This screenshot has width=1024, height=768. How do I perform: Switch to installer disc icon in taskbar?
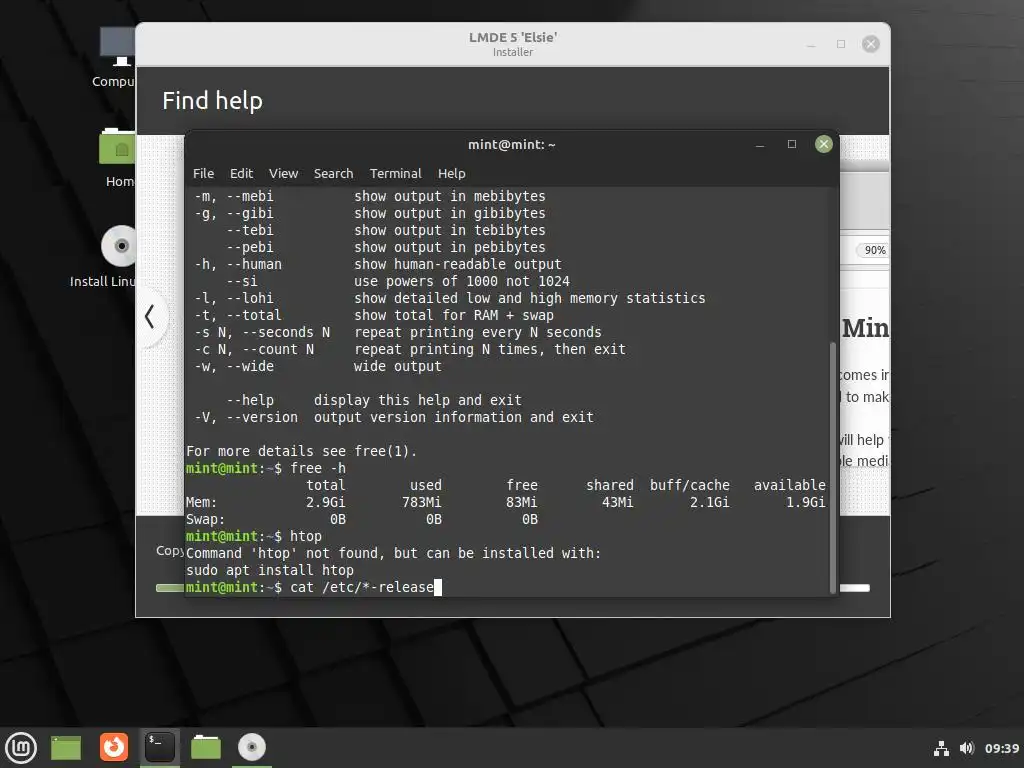pos(251,747)
